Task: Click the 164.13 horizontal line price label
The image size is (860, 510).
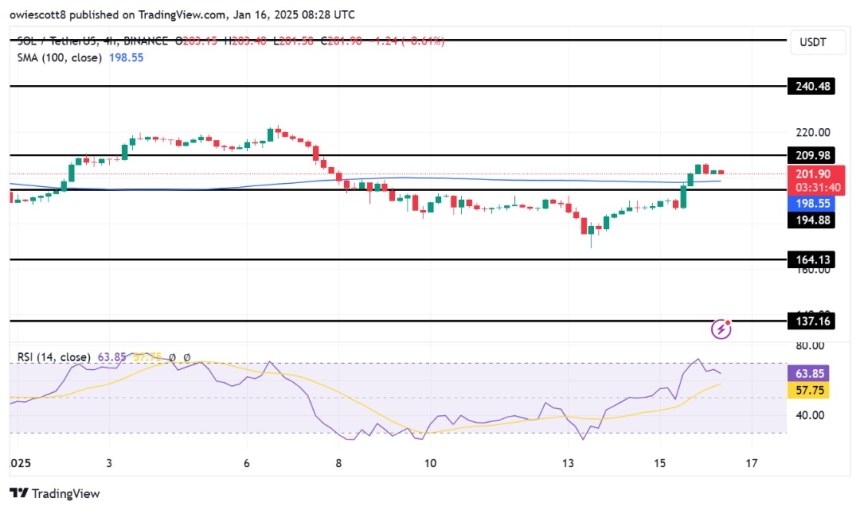Action: (x=811, y=260)
